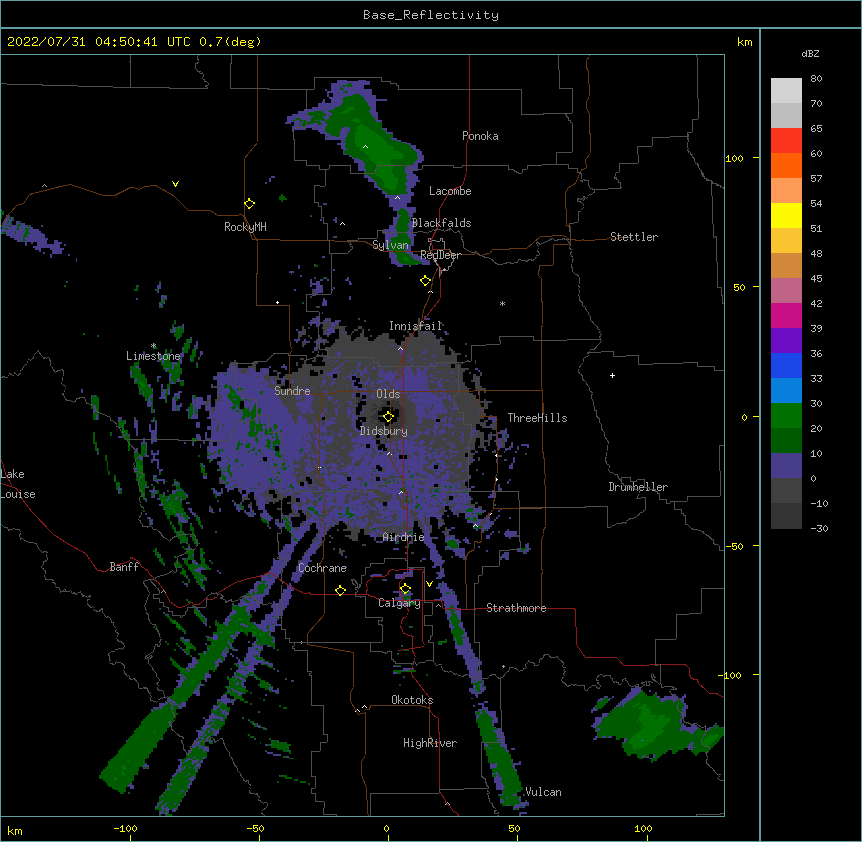Click the Olds label
The height and width of the screenshot is (842, 862).
(x=388, y=394)
